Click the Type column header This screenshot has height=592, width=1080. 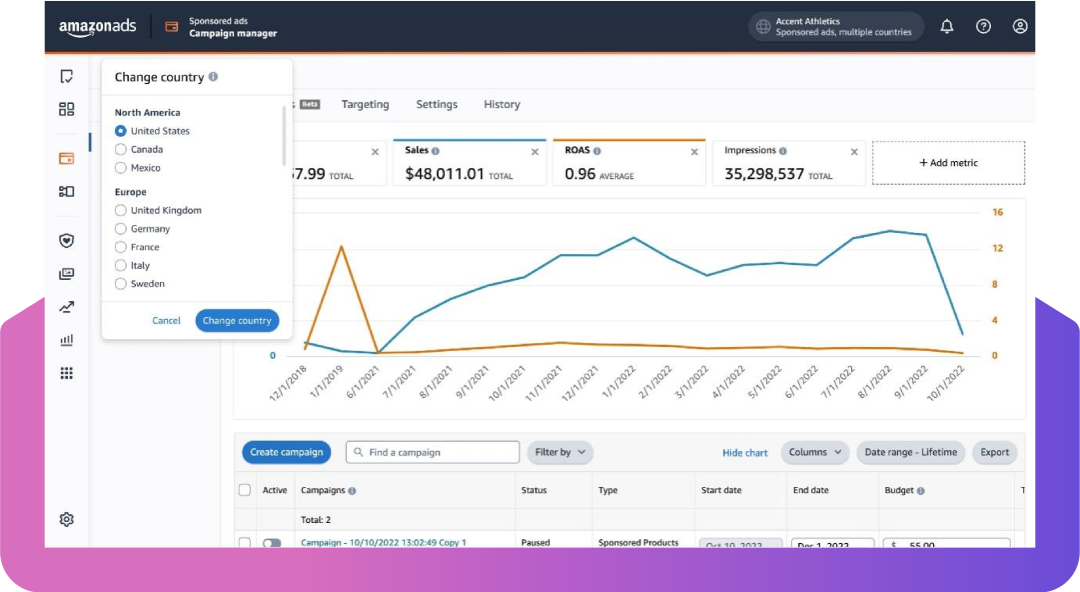pos(608,490)
